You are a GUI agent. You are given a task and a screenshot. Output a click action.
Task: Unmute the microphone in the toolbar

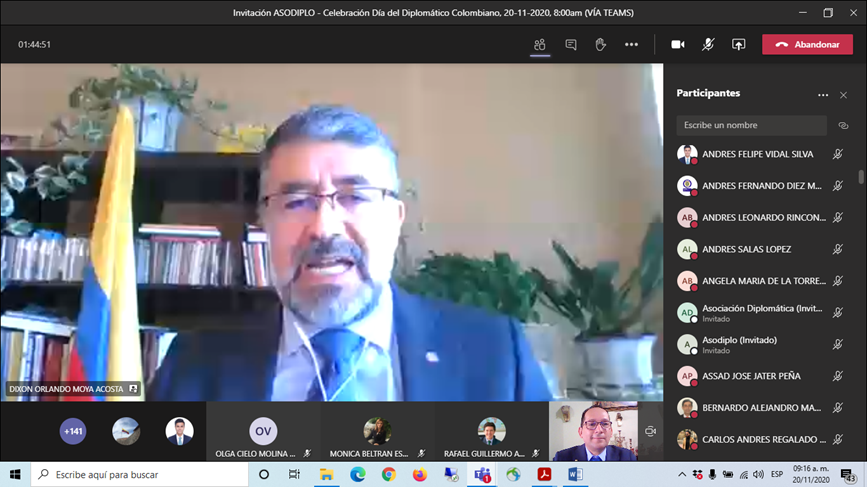pos(708,45)
